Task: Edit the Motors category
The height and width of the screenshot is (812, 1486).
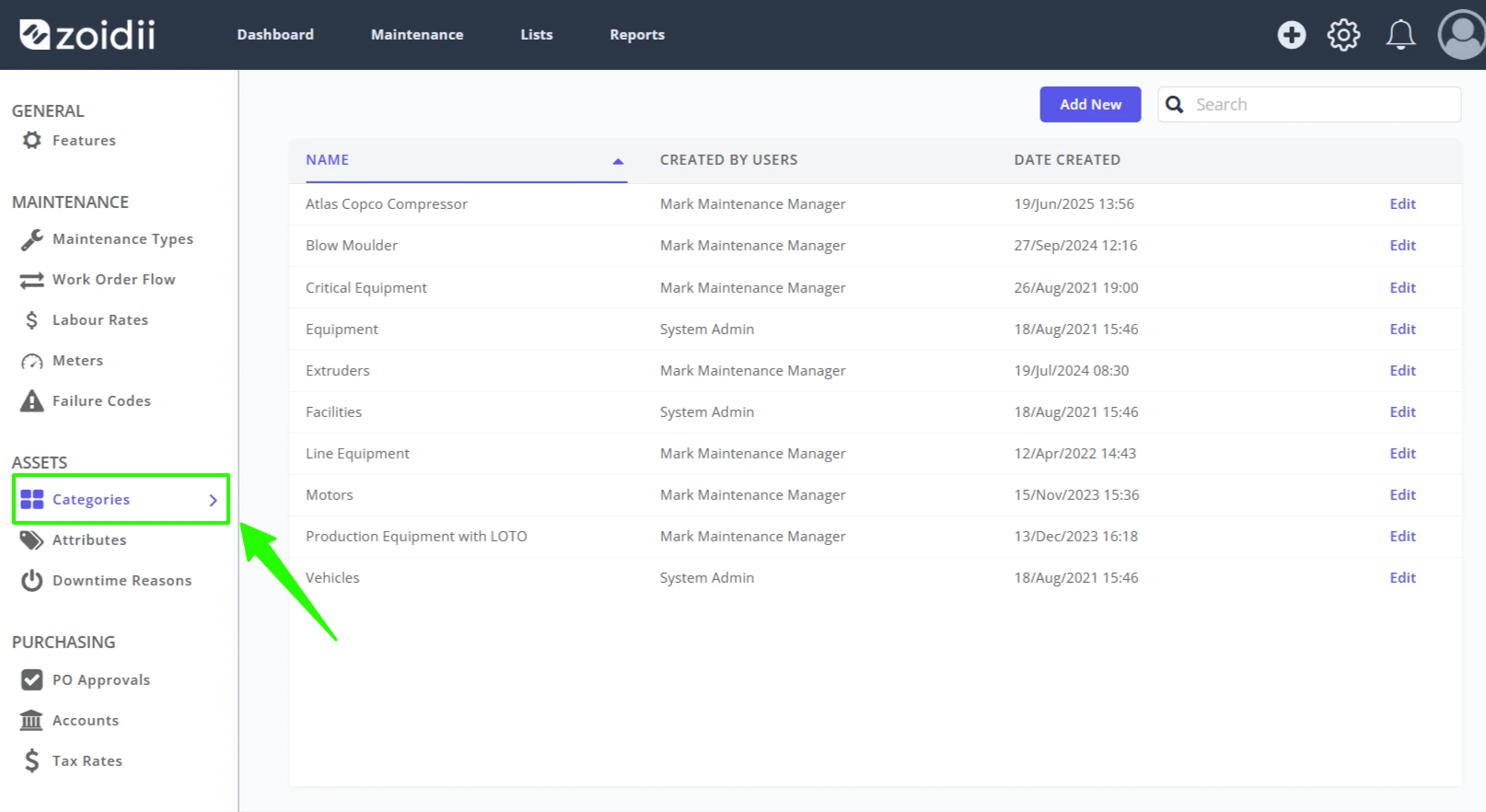Action: [x=1402, y=495]
